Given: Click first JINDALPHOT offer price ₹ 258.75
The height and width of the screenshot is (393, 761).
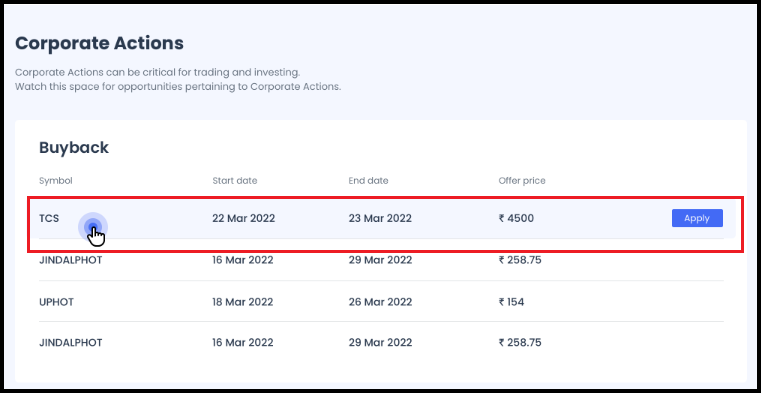Looking at the screenshot, I should pos(520,260).
